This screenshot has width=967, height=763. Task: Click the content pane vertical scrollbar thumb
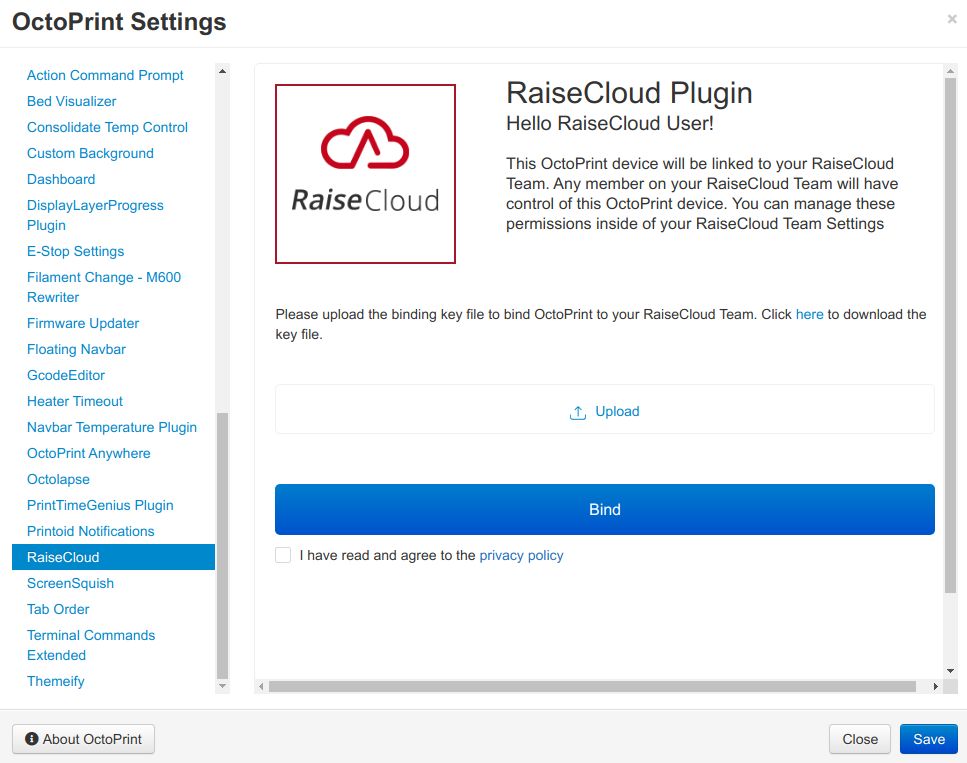point(950,336)
